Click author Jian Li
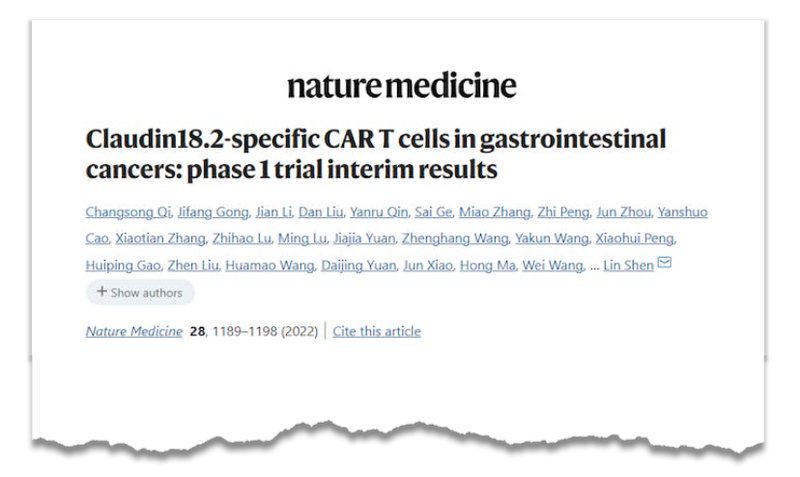 (273, 212)
